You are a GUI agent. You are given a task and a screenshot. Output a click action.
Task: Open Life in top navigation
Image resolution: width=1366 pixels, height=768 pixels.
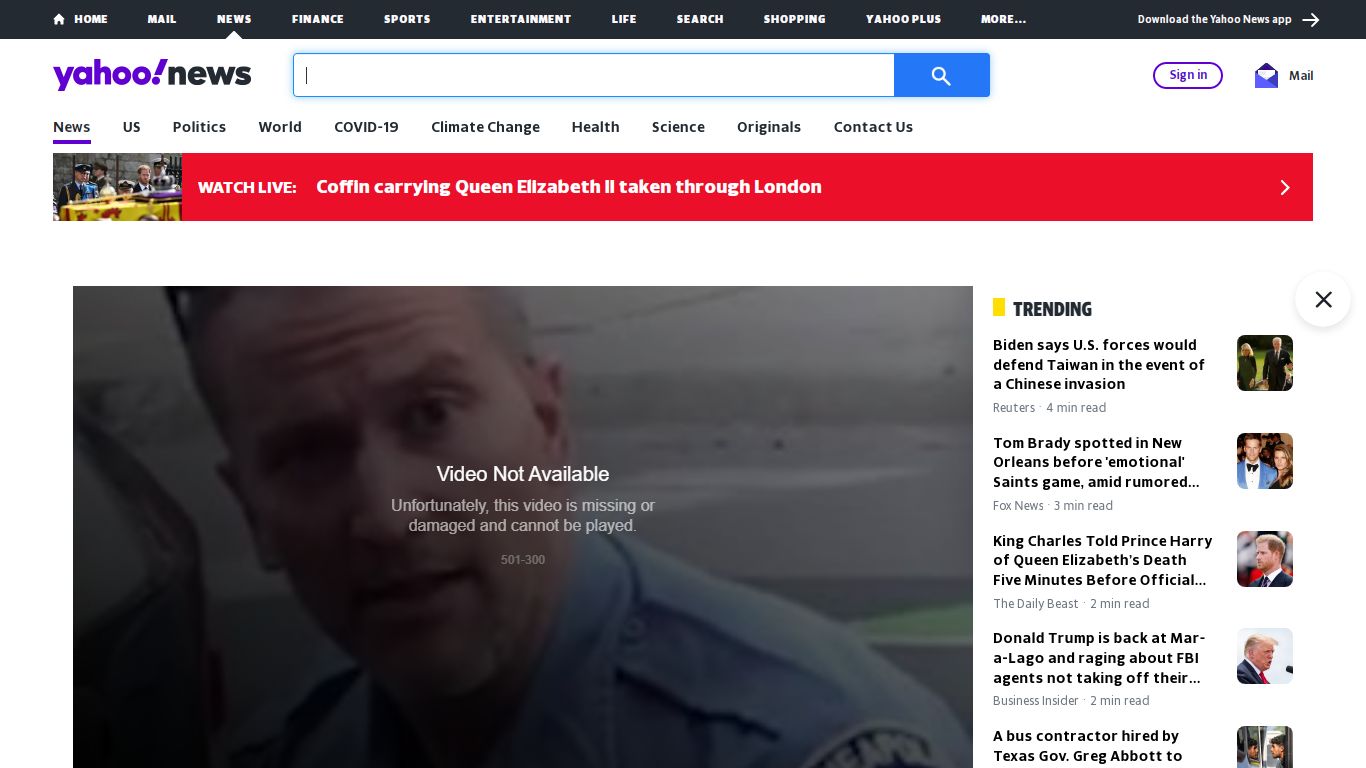(x=624, y=19)
